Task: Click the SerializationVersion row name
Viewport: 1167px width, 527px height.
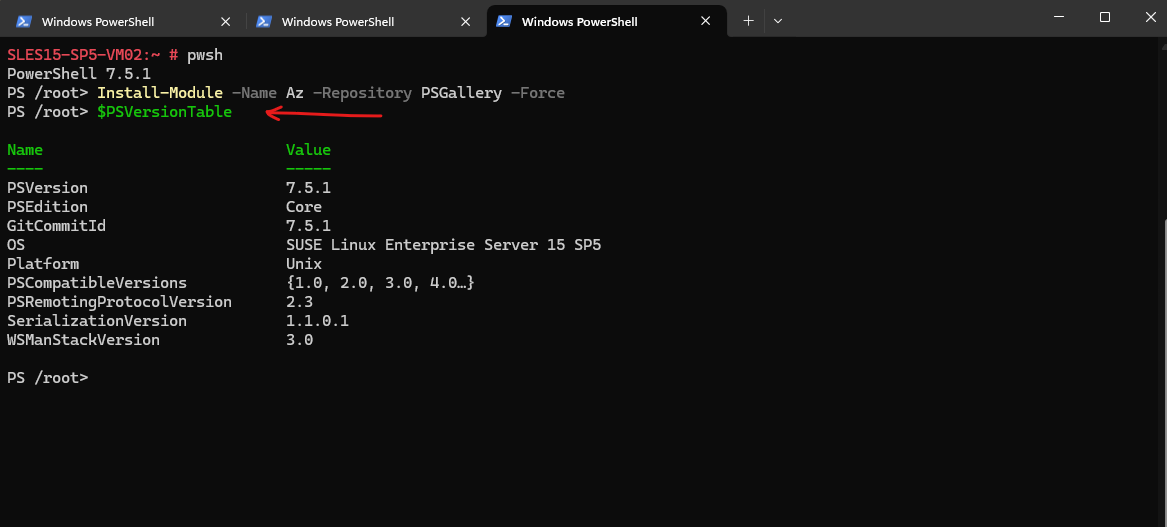Action: point(97,322)
